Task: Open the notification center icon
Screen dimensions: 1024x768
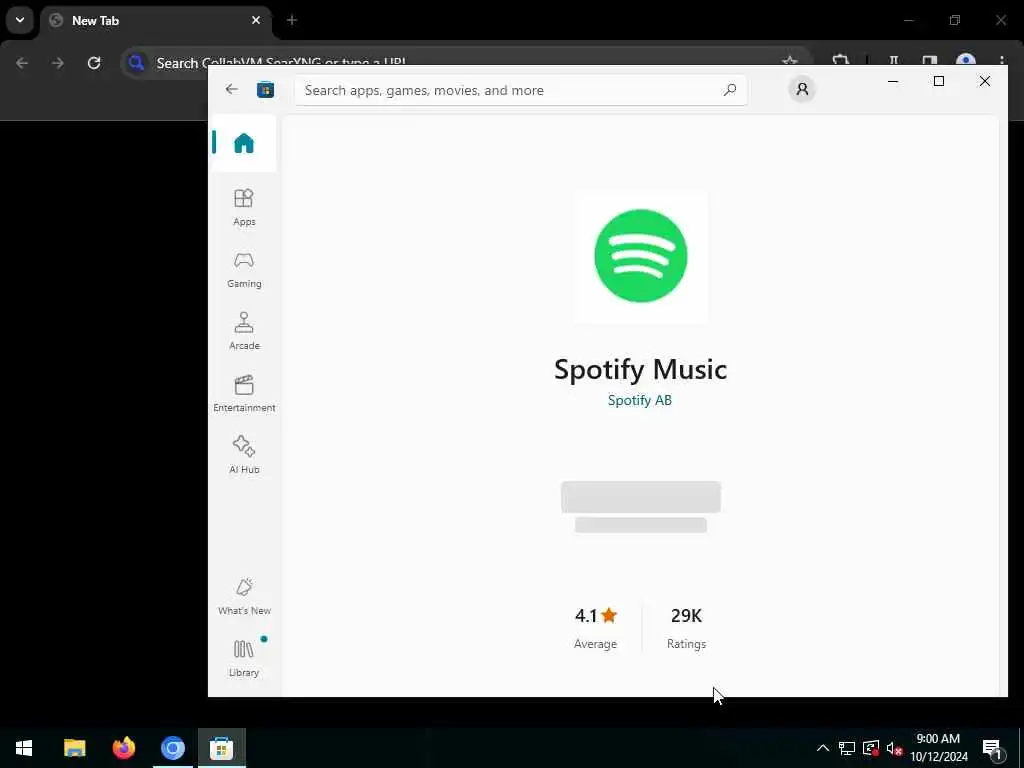Action: pyautogui.click(x=993, y=748)
